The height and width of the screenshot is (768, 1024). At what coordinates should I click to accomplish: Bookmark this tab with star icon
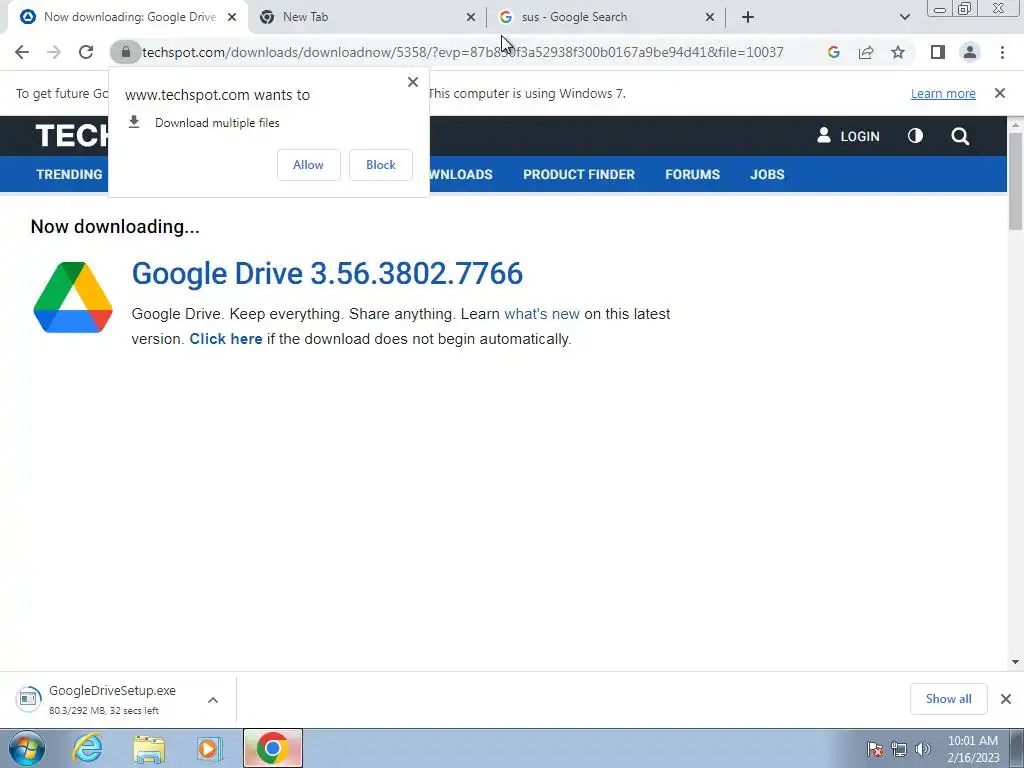pos(898,52)
